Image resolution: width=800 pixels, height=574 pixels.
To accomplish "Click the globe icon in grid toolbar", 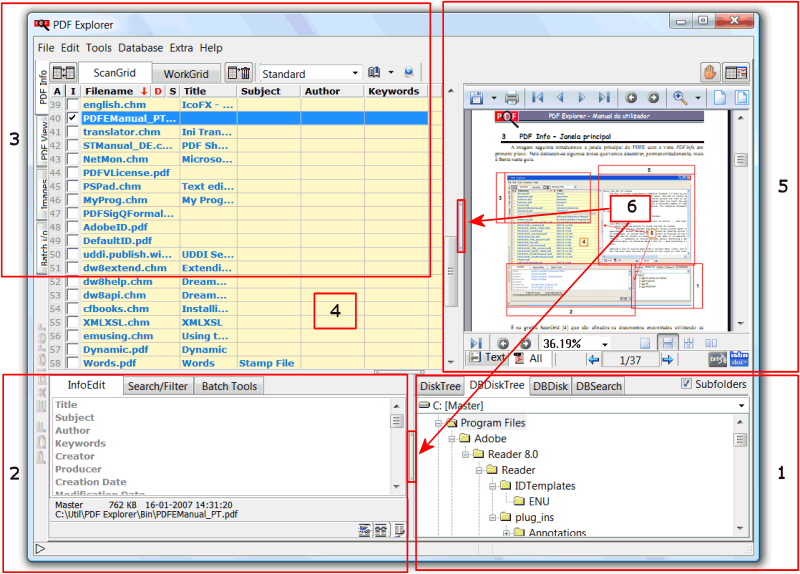I will 409,72.
